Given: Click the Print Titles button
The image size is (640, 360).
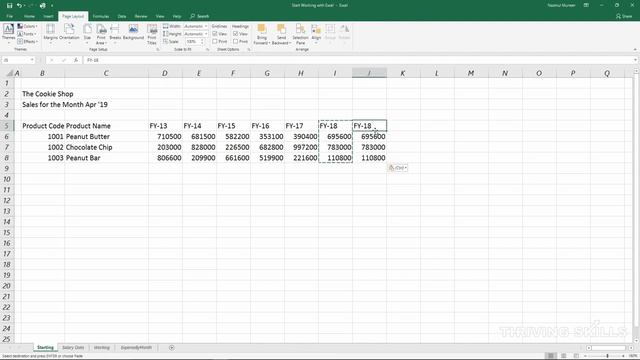Looking at the screenshot, I should coord(152,33).
